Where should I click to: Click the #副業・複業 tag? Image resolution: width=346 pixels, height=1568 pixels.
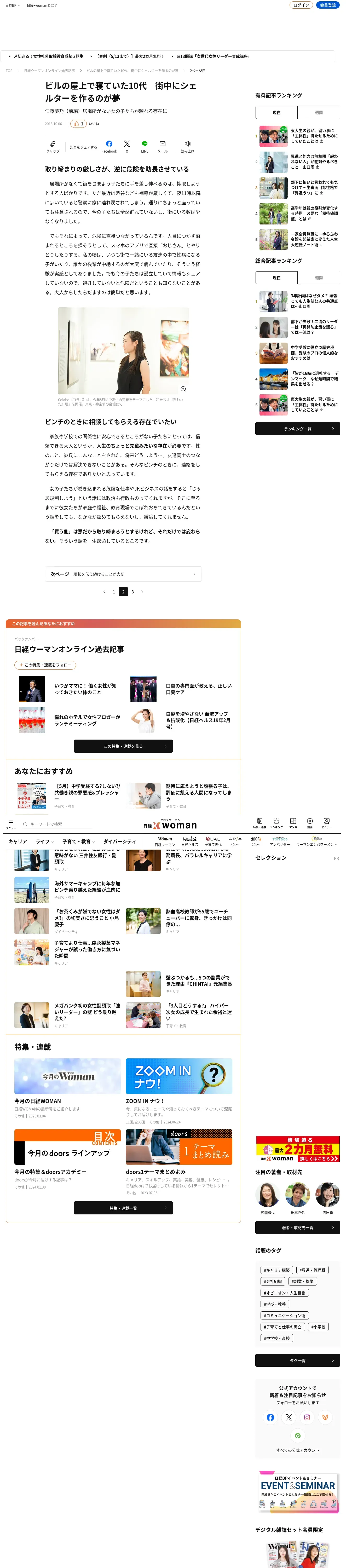[x=303, y=1281]
